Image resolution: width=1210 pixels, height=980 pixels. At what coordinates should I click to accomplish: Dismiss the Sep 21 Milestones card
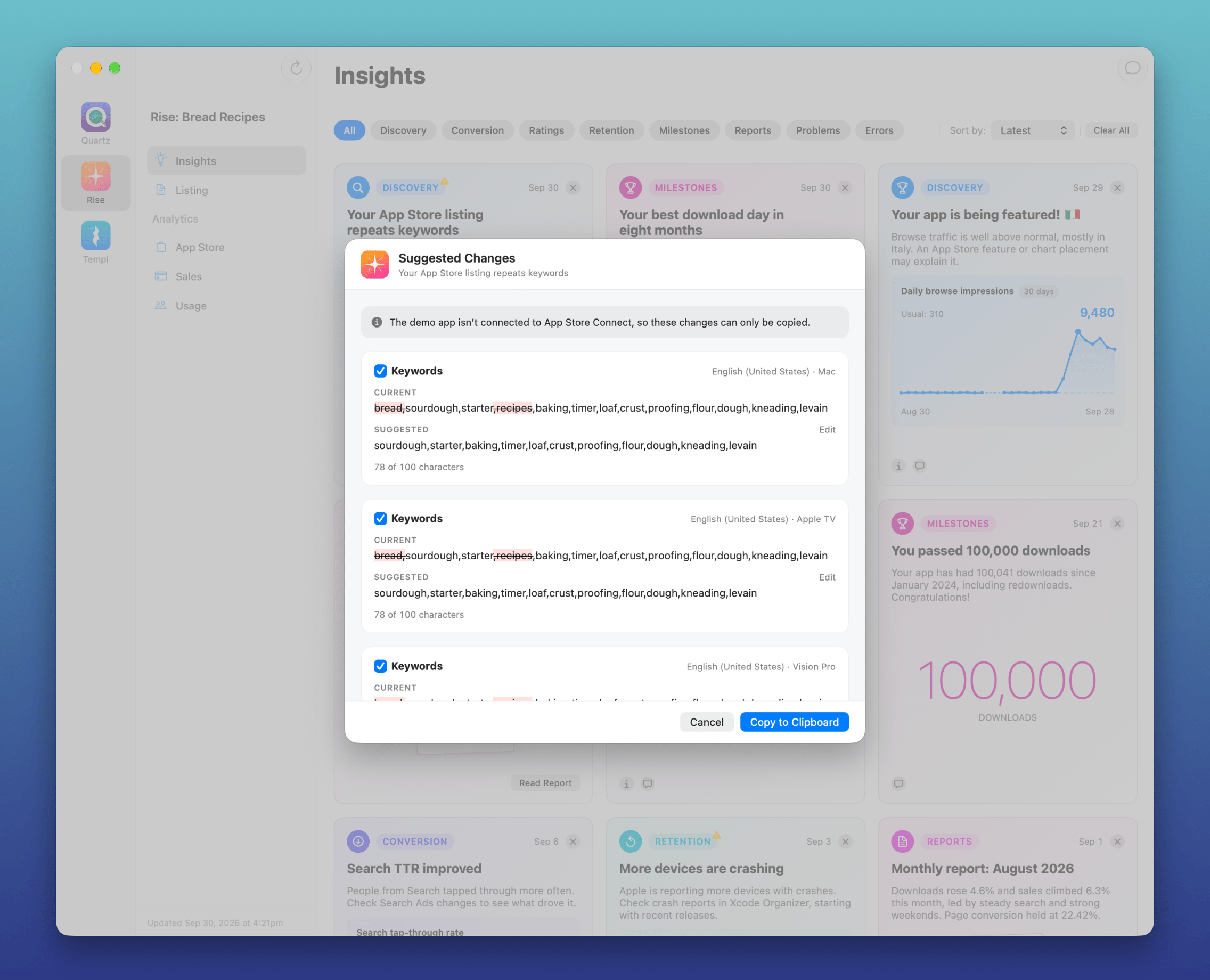tap(1117, 524)
